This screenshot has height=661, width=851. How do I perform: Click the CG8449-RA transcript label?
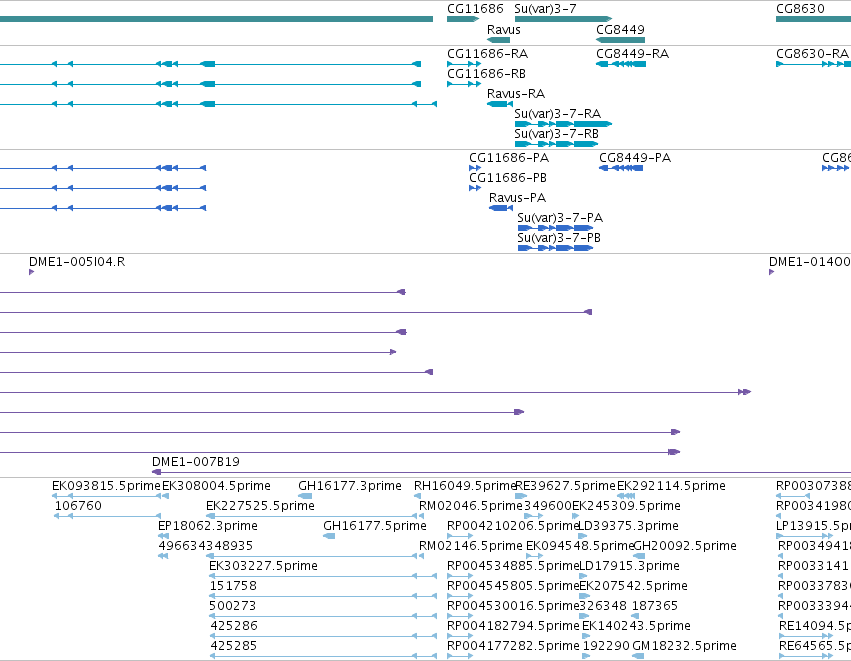(632, 54)
